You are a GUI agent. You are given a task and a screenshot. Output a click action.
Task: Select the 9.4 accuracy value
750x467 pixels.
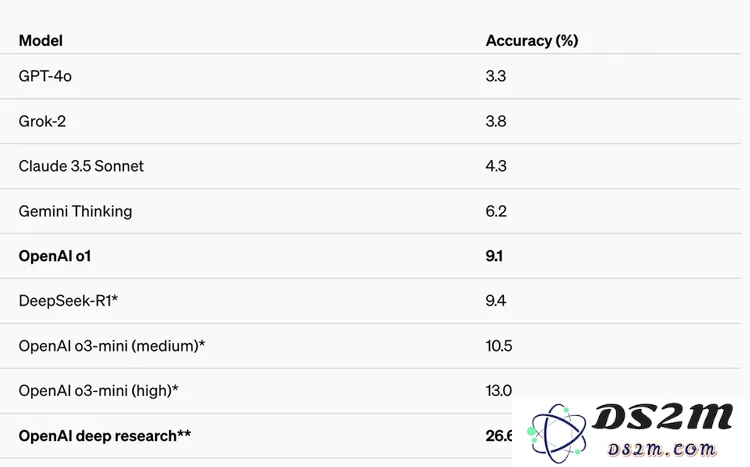pos(496,300)
